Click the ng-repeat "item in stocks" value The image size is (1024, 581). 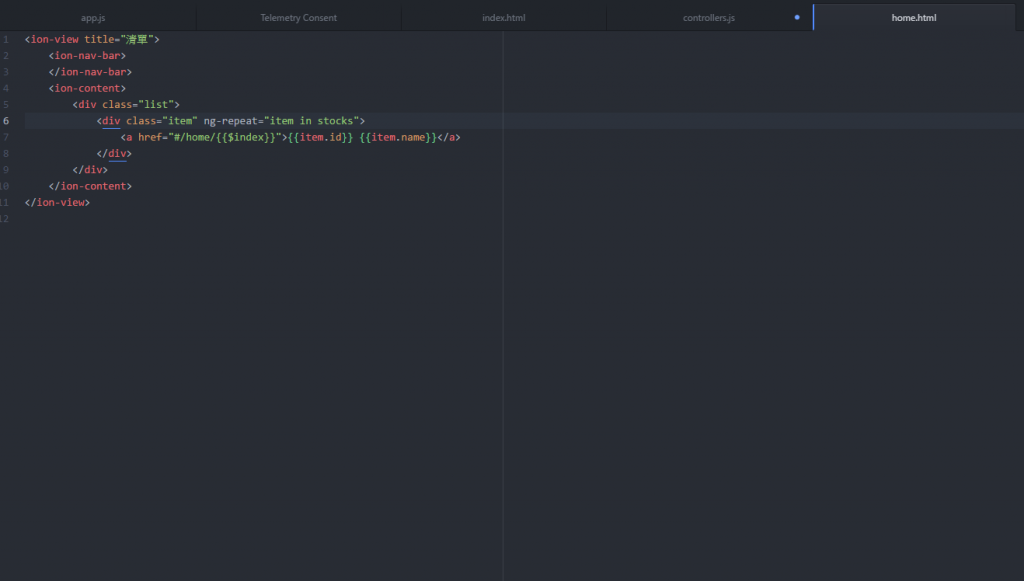(x=312, y=121)
